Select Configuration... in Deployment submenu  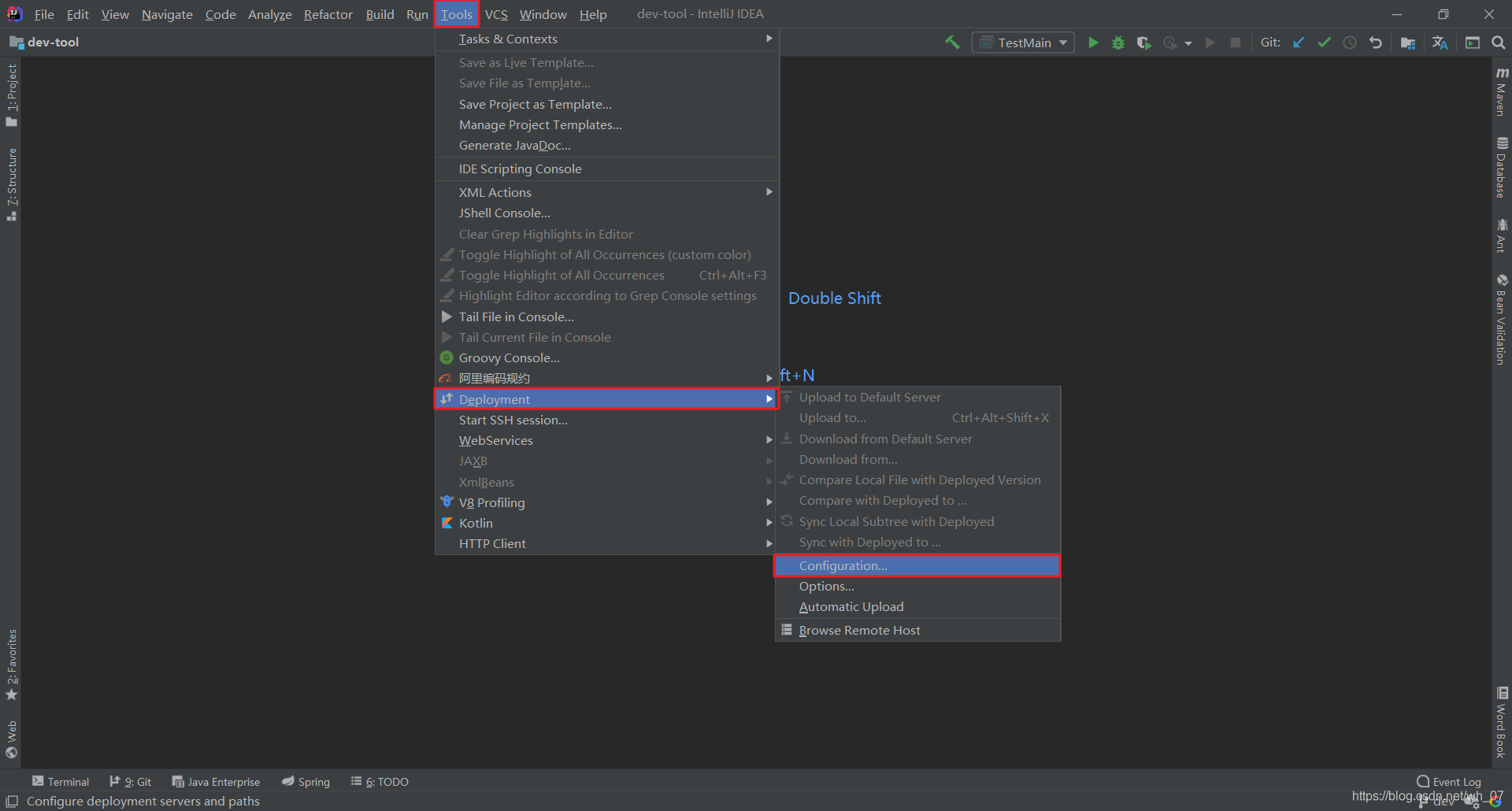(917, 565)
